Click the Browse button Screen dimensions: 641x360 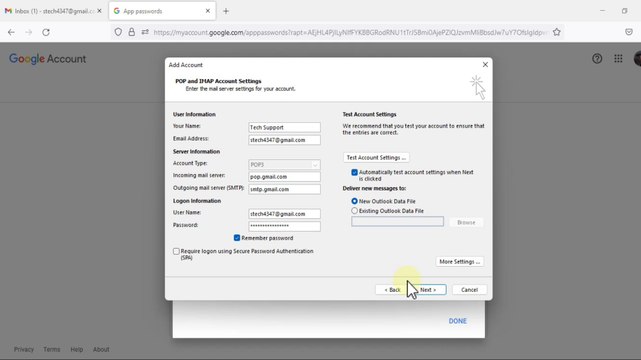pos(466,223)
